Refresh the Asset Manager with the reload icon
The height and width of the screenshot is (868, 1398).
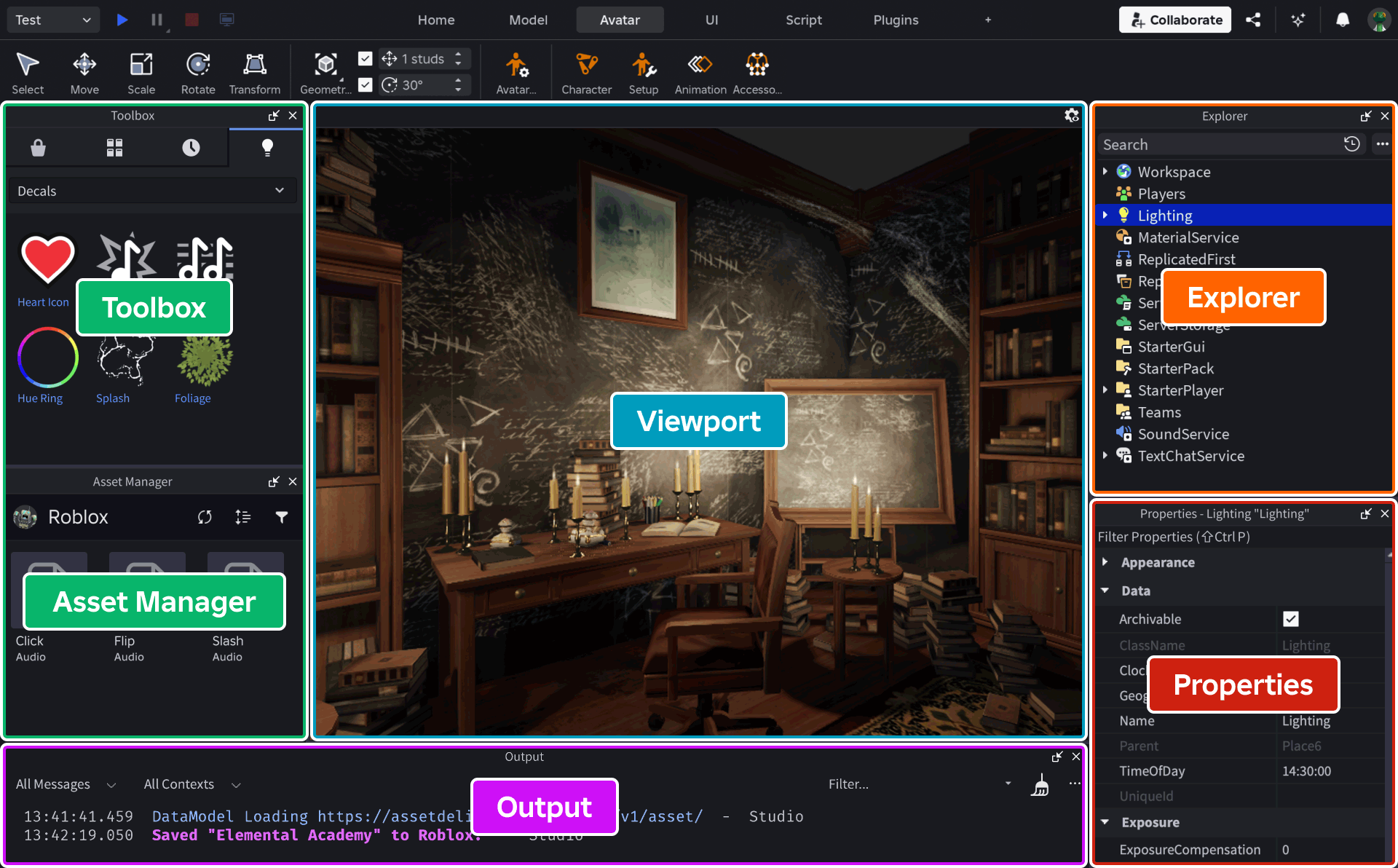coord(205,517)
